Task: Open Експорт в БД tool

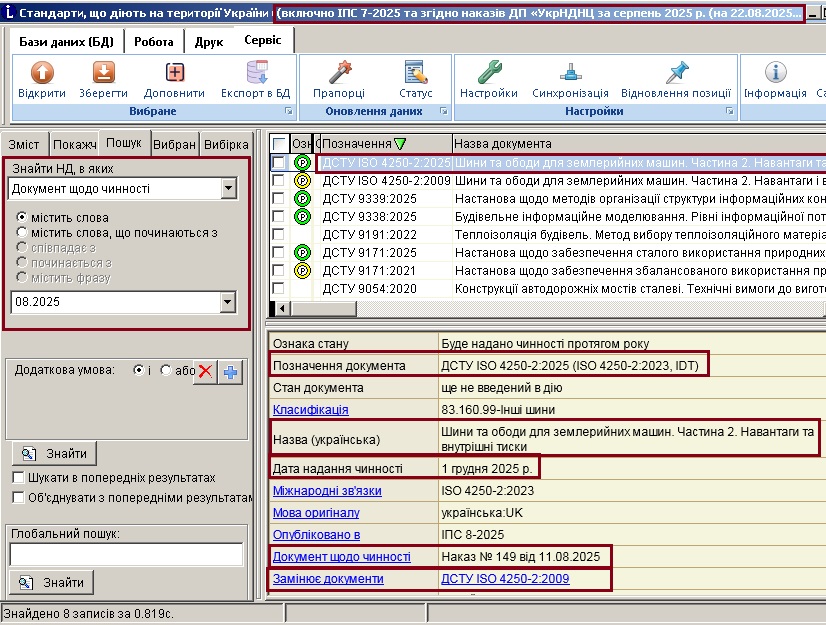Action: tap(257, 73)
